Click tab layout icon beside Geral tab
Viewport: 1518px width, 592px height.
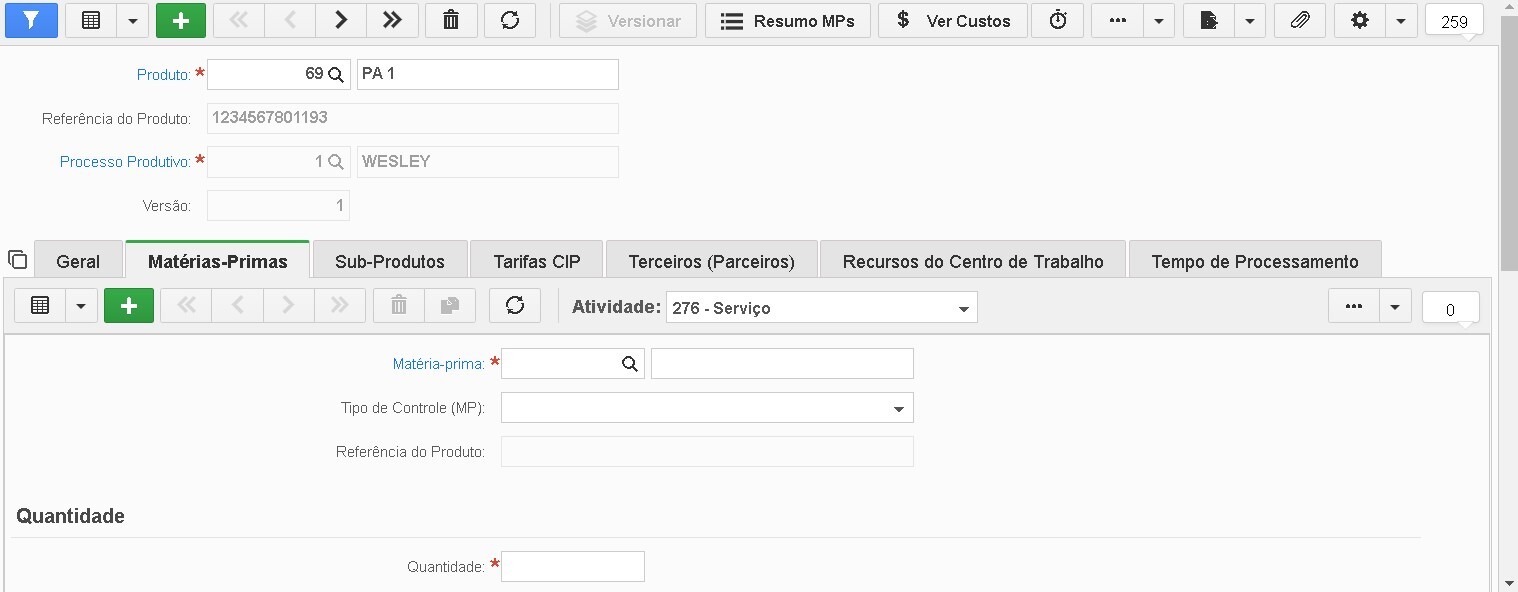(17, 260)
